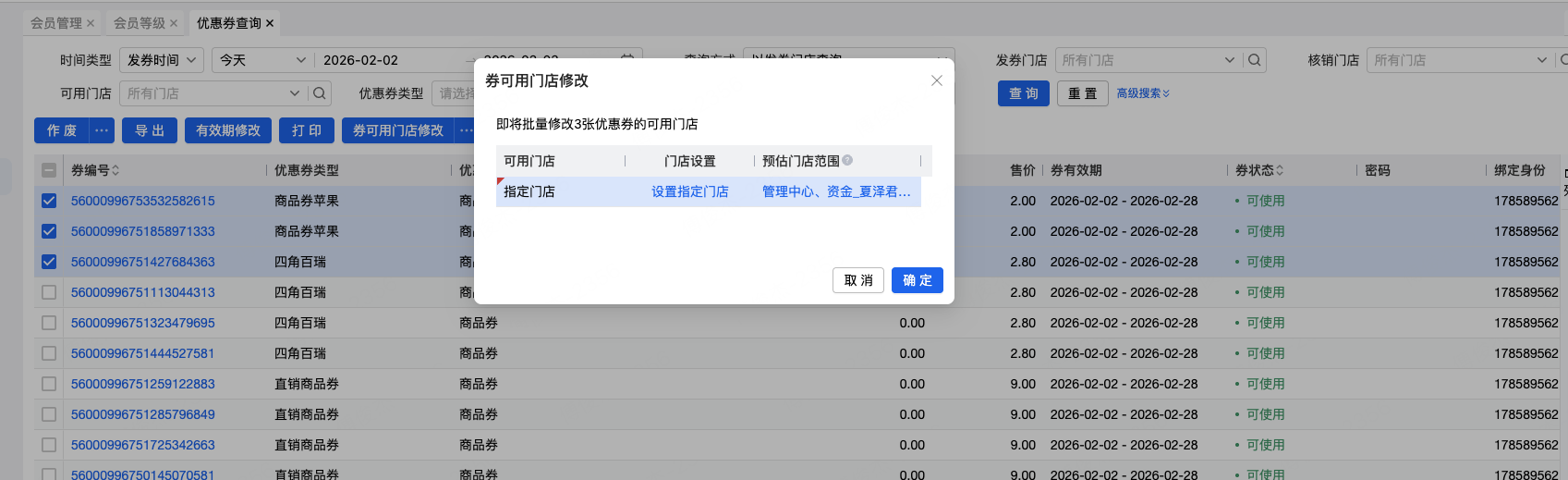
Task: Open coupon link 56000996751858971333
Action: [143, 231]
